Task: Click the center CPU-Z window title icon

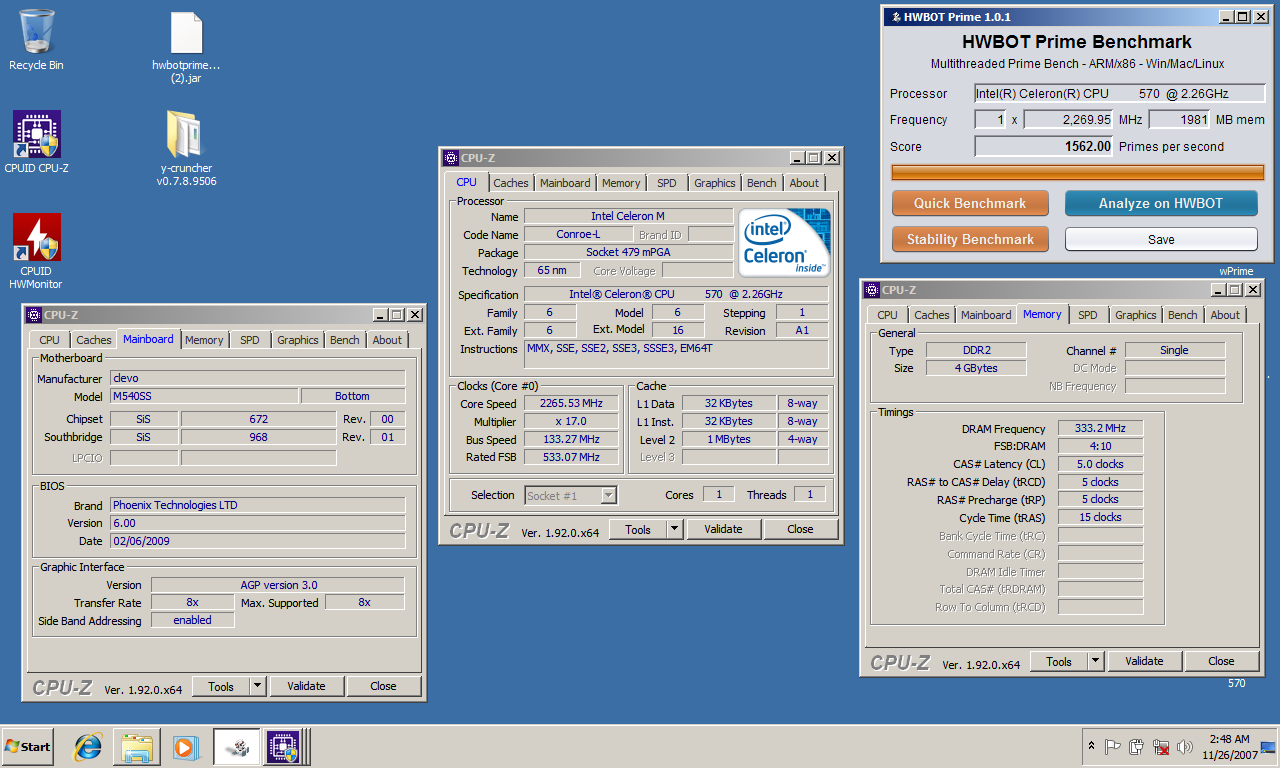Action: pos(451,158)
